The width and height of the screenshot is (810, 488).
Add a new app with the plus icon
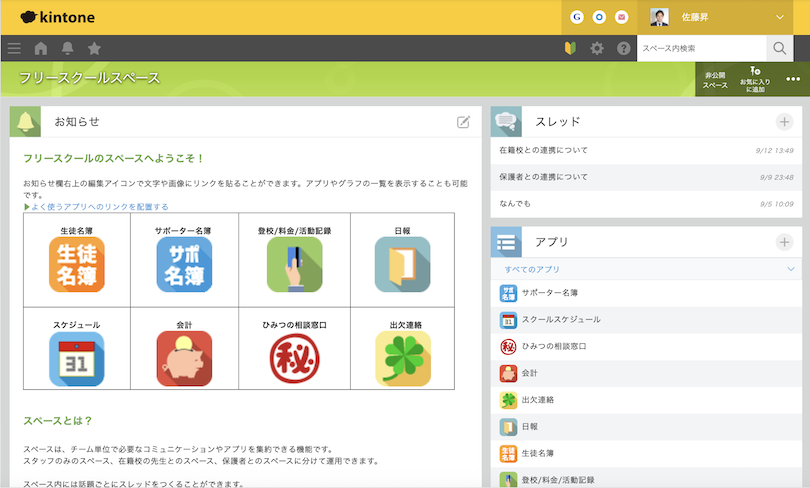[x=784, y=242]
